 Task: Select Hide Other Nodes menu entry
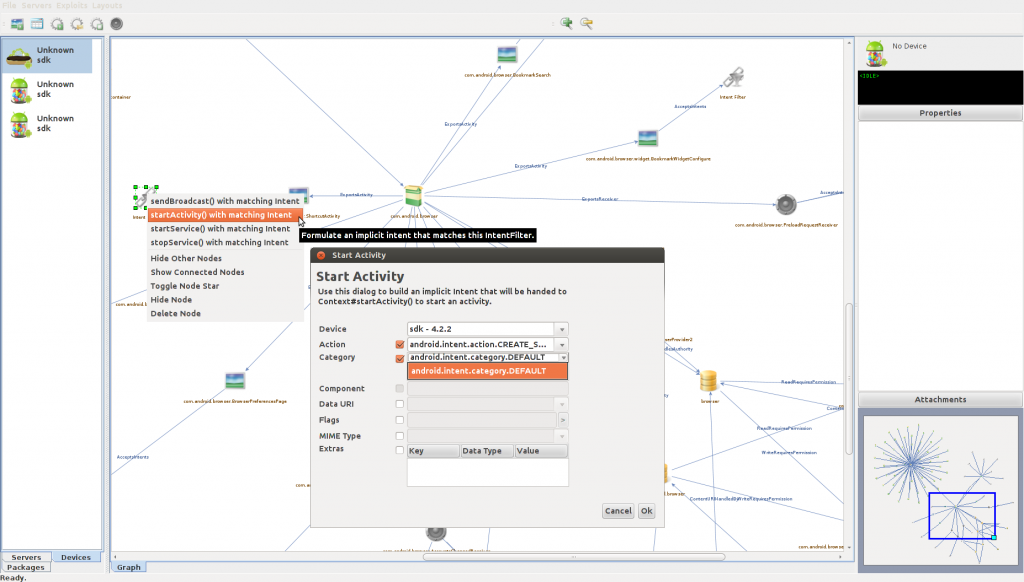click(225, 259)
